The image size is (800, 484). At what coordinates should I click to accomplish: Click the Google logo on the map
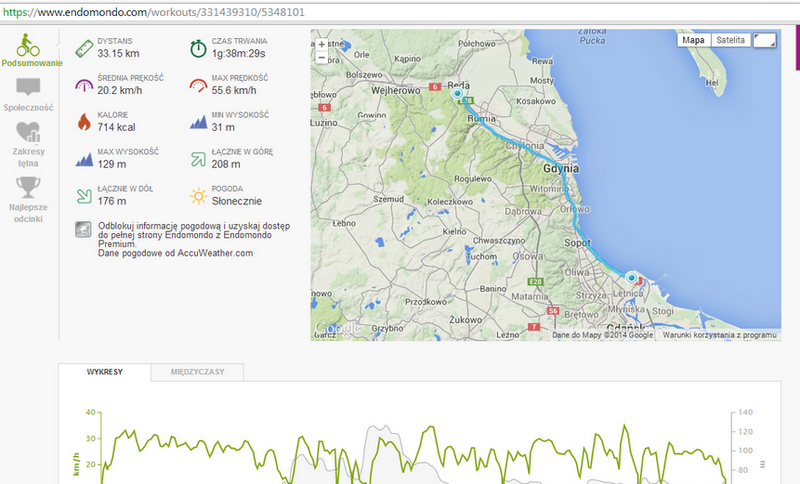point(338,329)
